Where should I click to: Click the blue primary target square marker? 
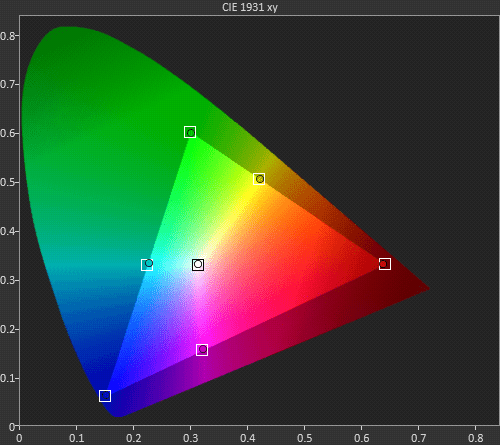pos(105,396)
